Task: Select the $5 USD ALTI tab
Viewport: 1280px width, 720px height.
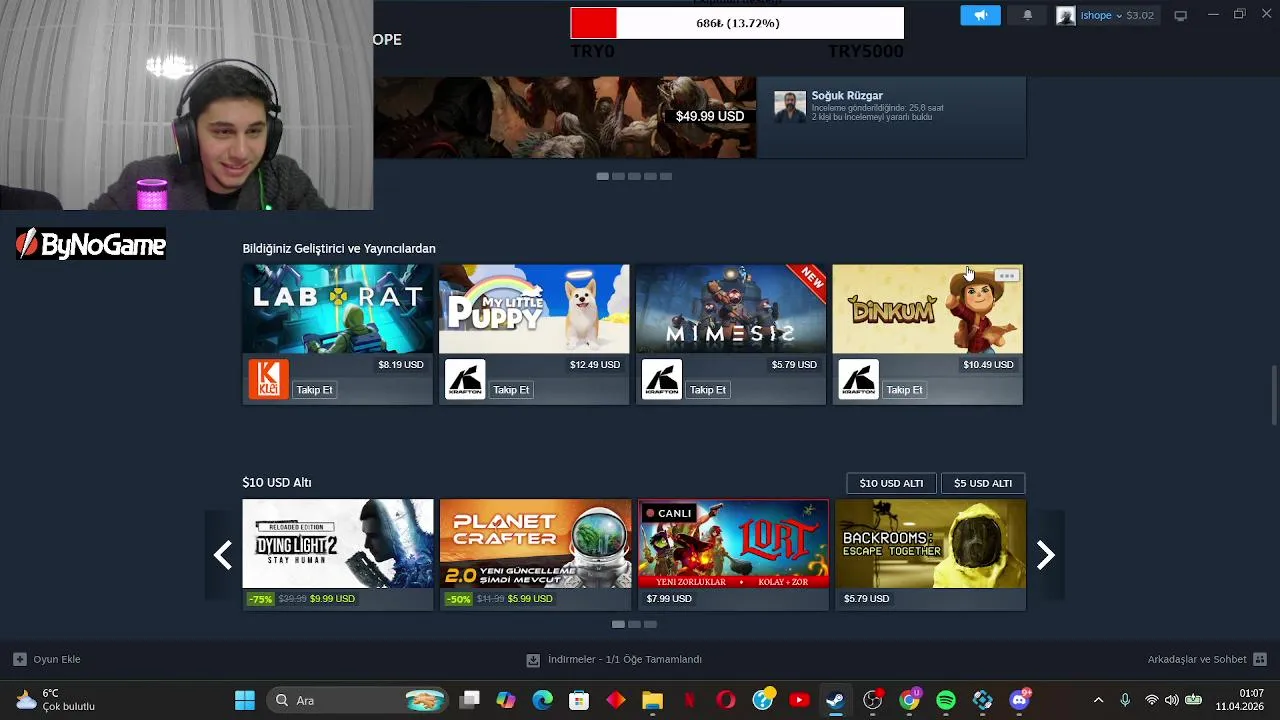Action: [983, 483]
